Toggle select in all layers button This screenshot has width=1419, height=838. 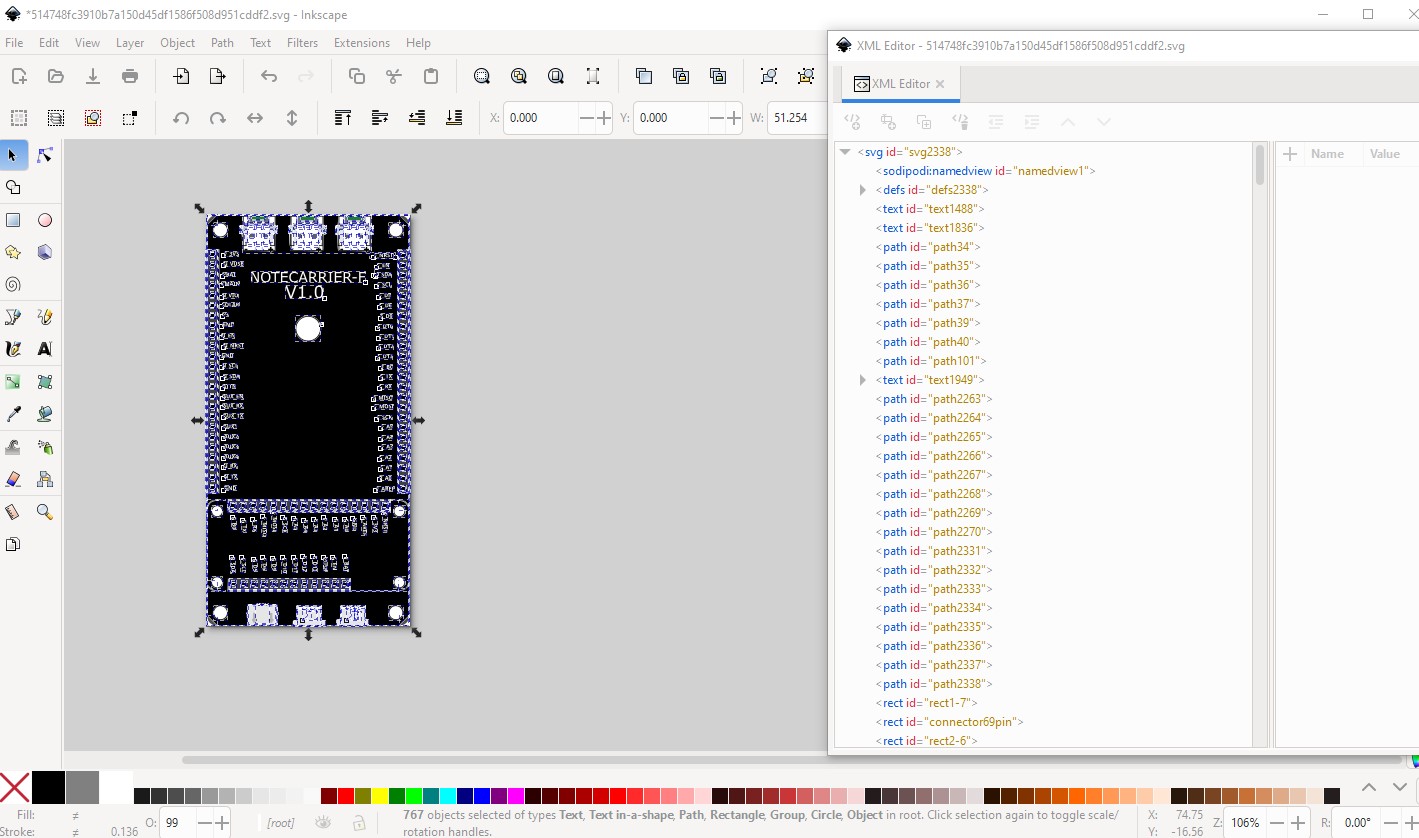coord(56,118)
